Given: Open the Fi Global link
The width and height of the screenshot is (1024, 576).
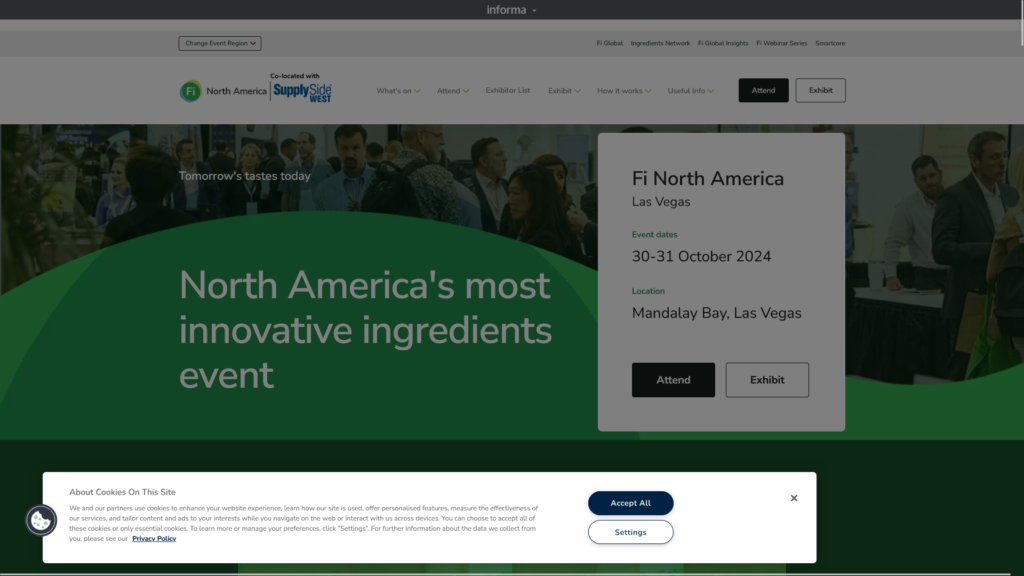Looking at the screenshot, I should pyautogui.click(x=609, y=43).
